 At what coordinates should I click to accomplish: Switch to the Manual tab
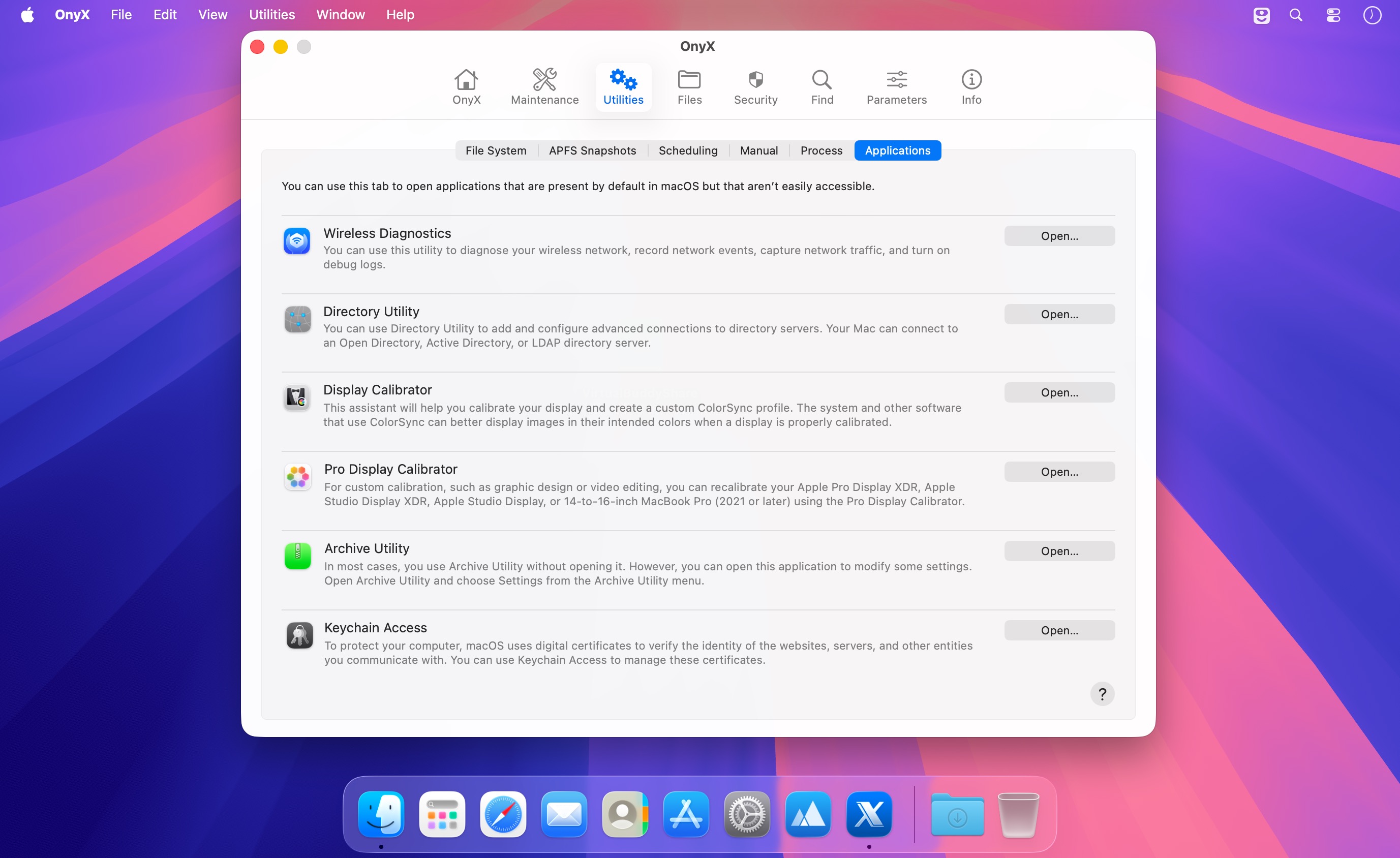click(758, 150)
